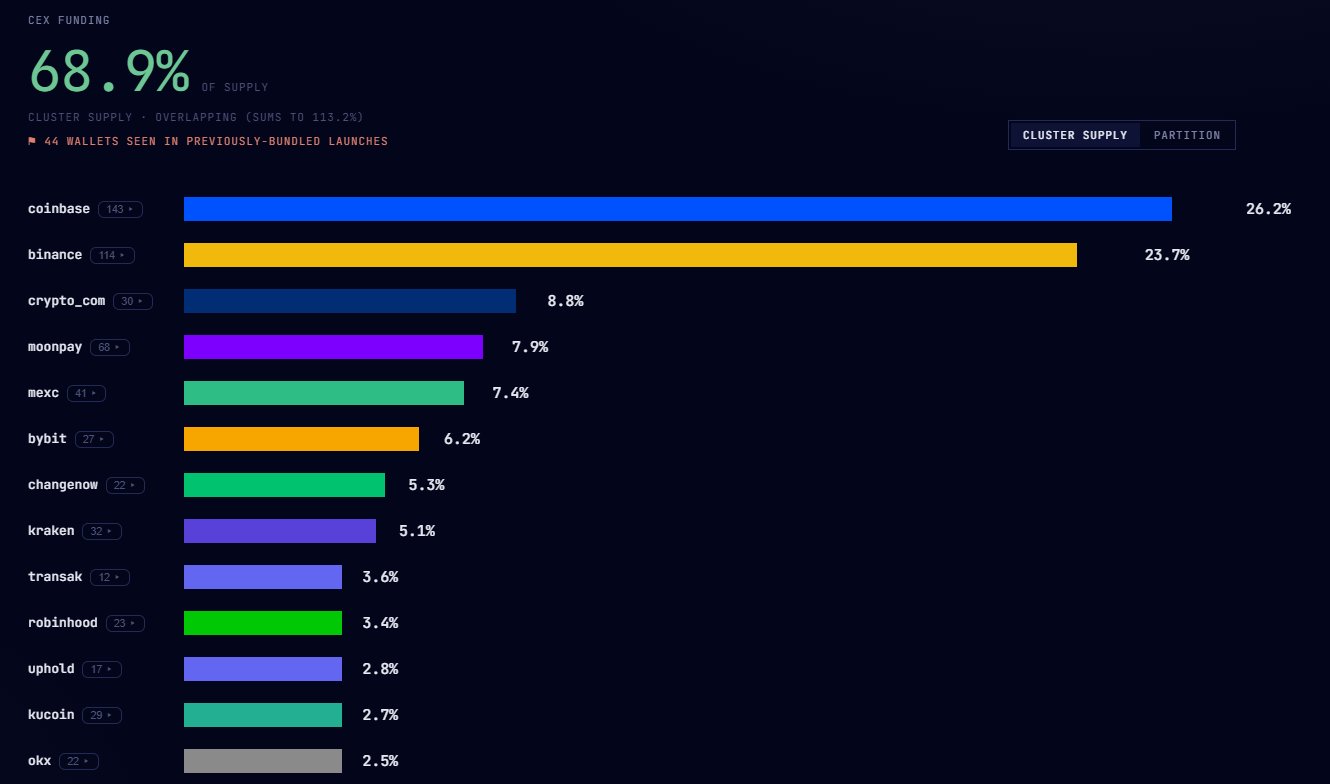Viewport: 1330px width, 784px height.
Task: Expand the kucoin 29 wallets badge
Action: pyautogui.click(x=102, y=715)
